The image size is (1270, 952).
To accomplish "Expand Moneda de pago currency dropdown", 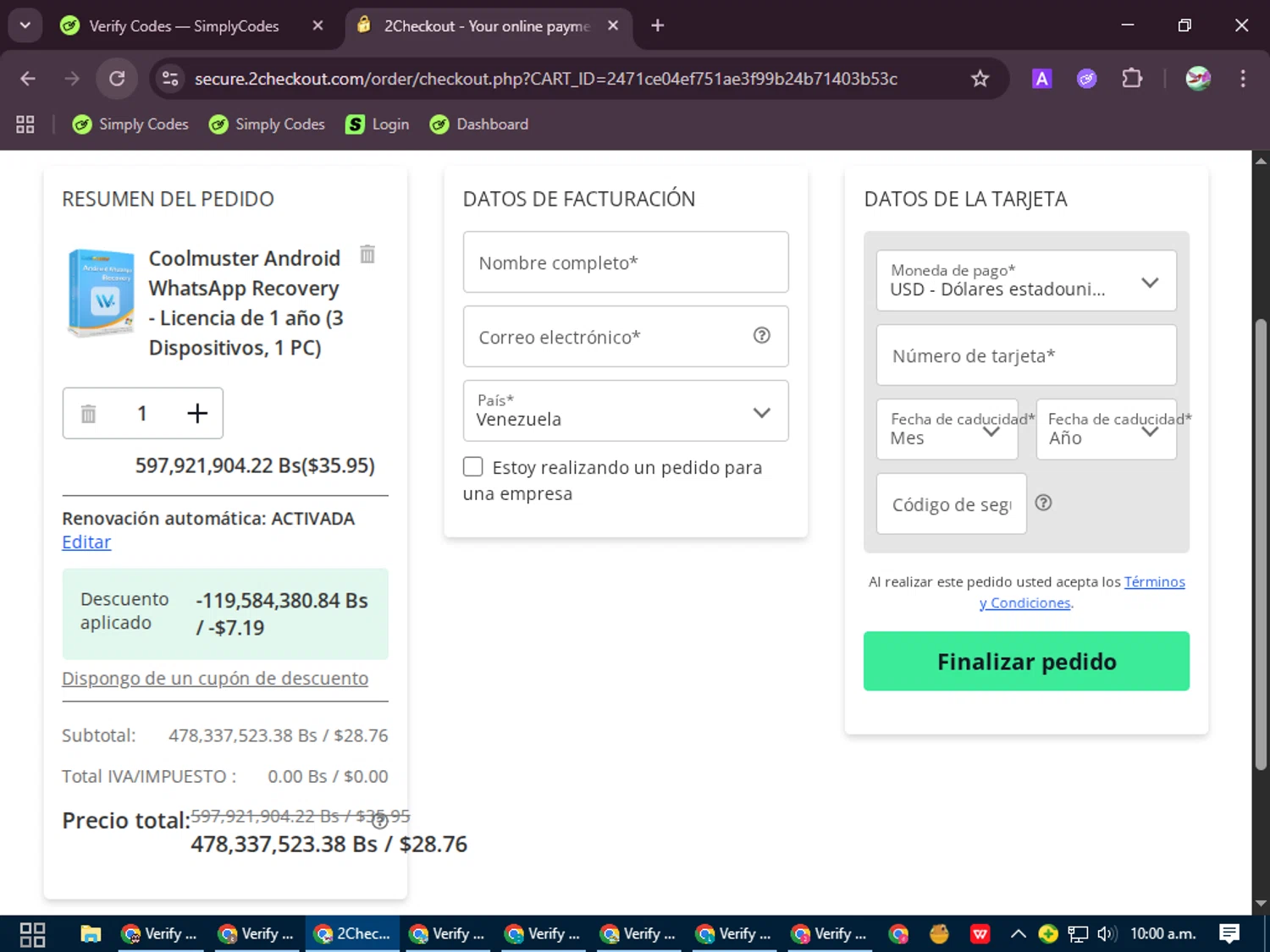I will 1026,281.
